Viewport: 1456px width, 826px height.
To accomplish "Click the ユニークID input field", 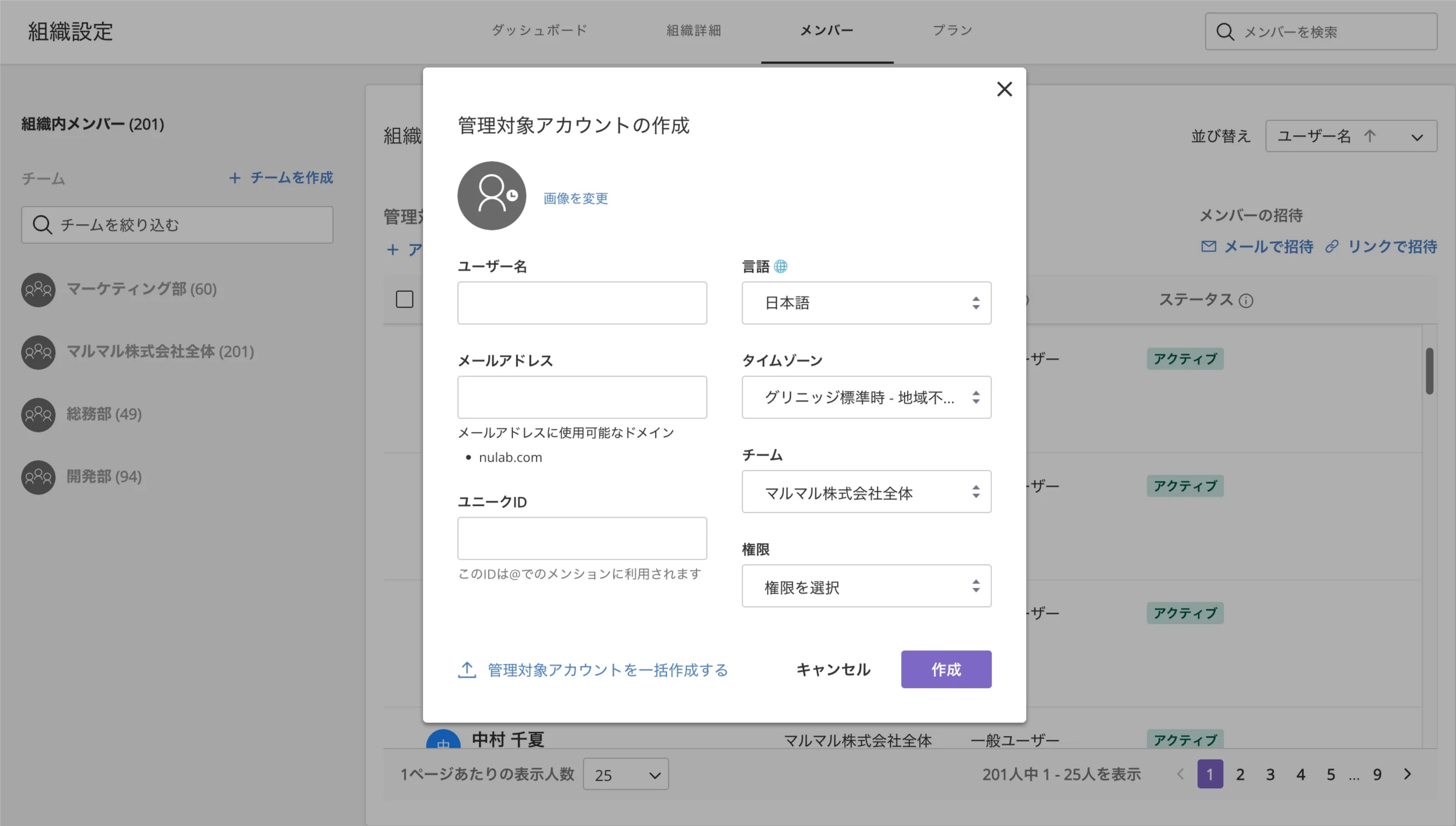I will [582, 538].
